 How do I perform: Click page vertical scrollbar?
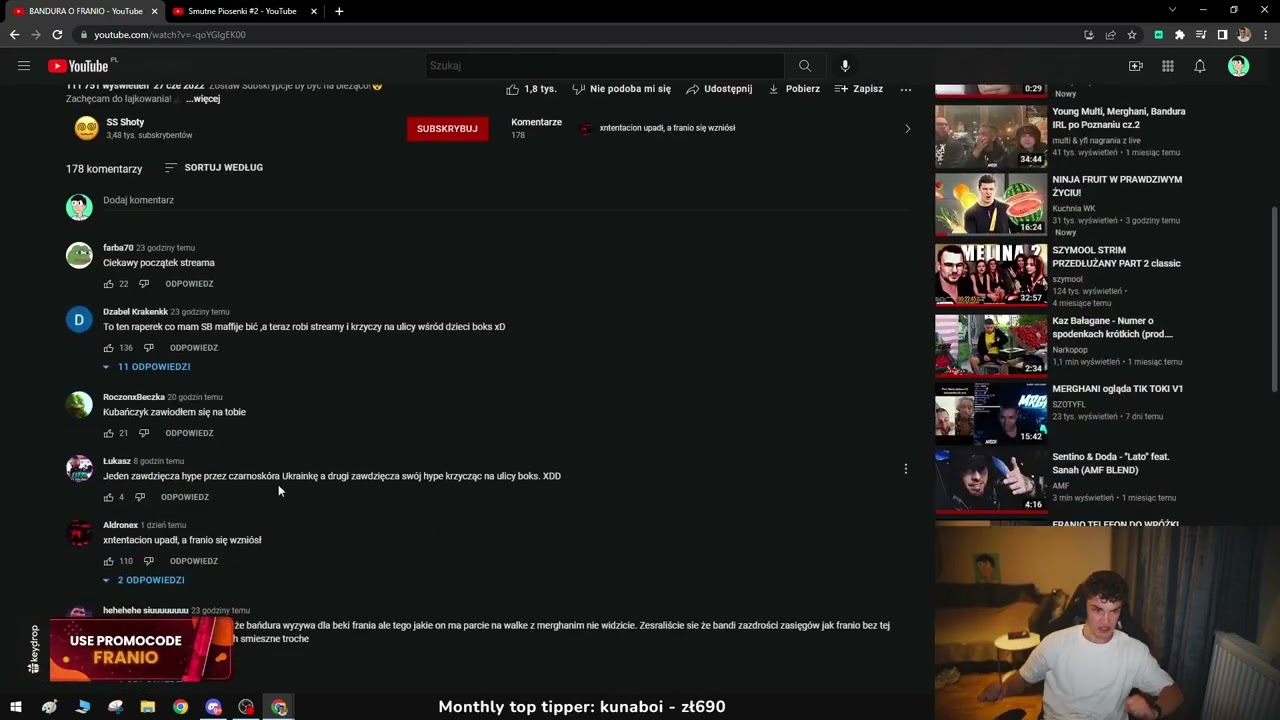(1275, 300)
